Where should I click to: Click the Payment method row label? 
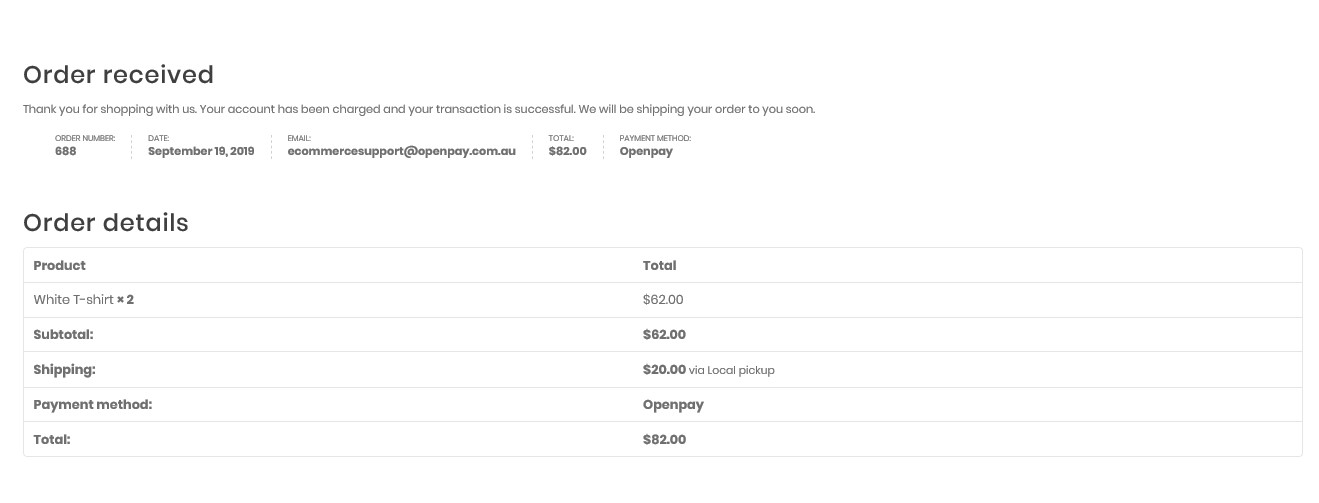click(x=92, y=405)
